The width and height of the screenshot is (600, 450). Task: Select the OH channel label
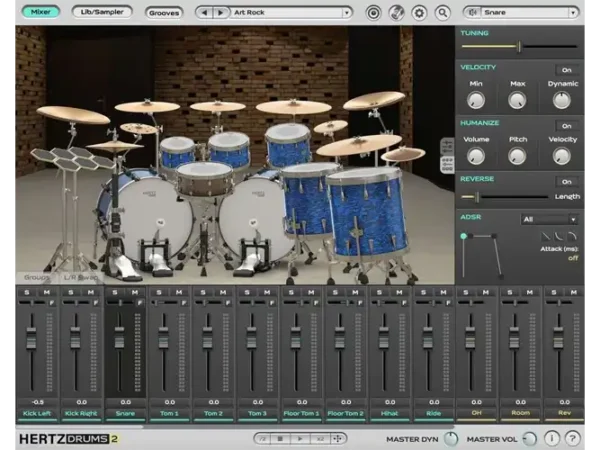point(477,413)
